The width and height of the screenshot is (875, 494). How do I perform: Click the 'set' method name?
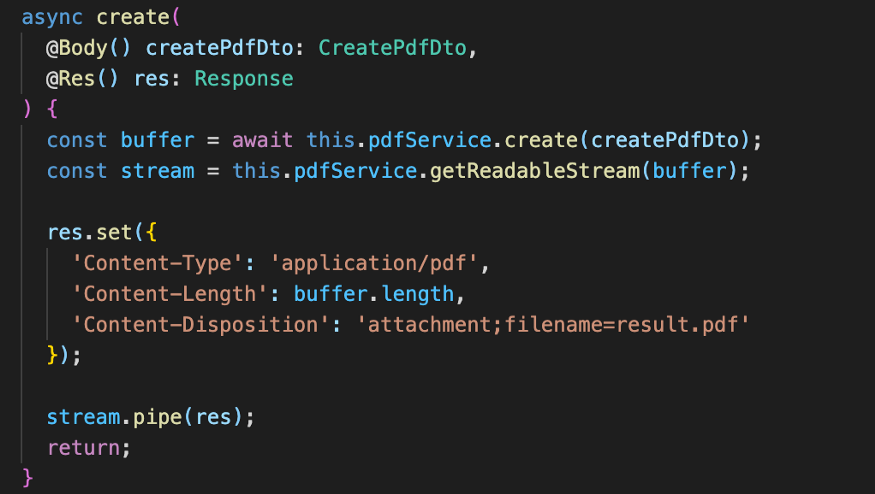(x=114, y=232)
